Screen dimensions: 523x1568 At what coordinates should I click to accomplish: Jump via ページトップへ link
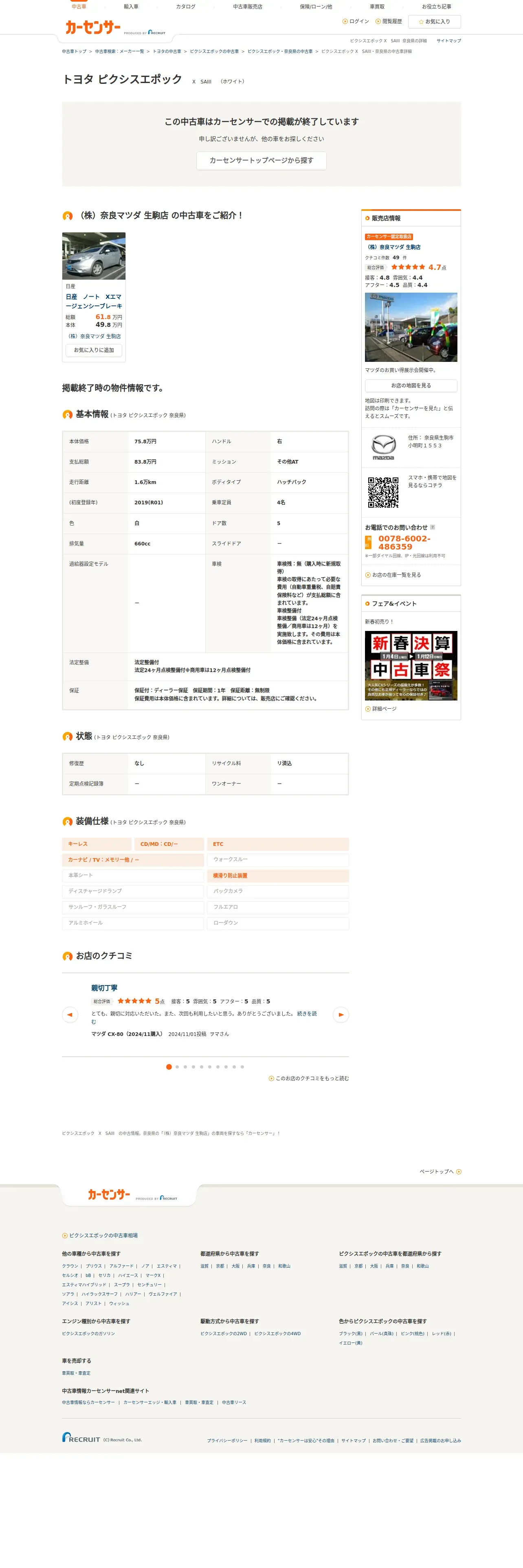[440, 1171]
